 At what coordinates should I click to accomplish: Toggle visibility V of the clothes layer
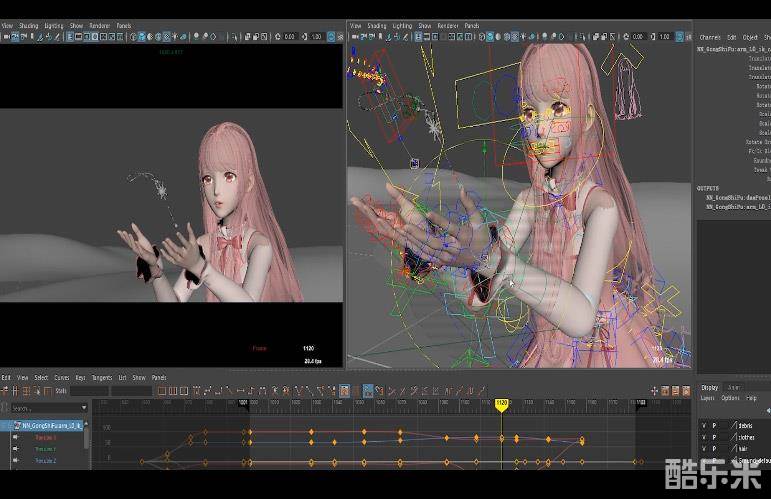click(x=703, y=438)
